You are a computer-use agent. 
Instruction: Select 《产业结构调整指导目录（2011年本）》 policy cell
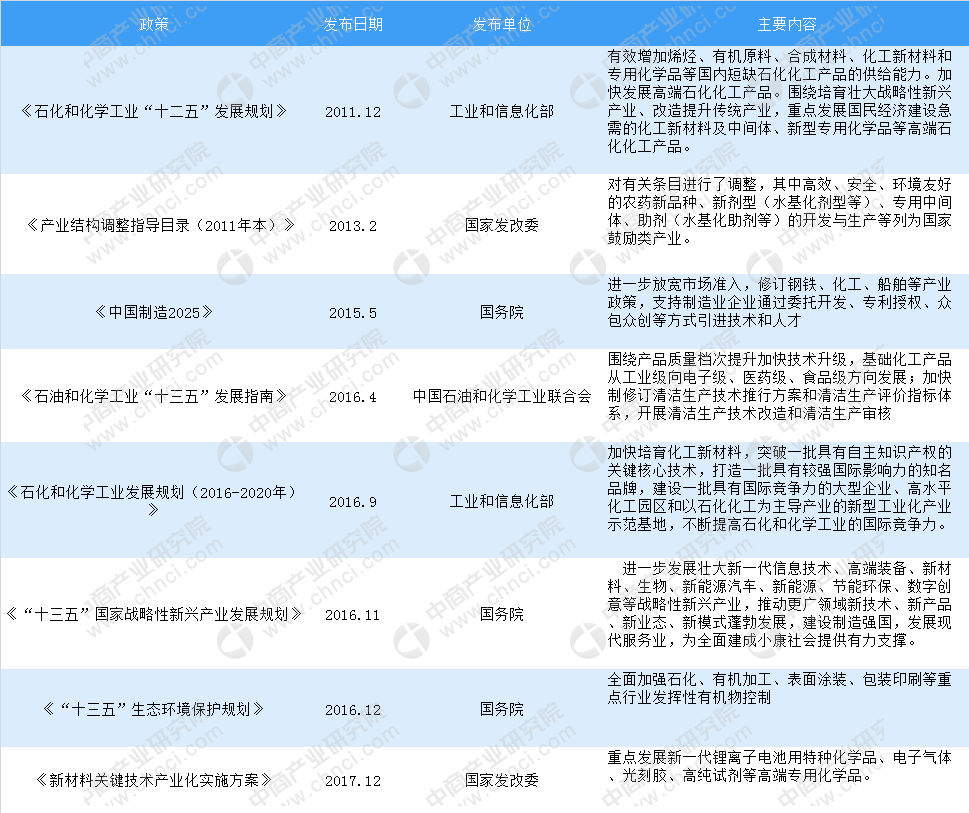pyautogui.click(x=161, y=225)
